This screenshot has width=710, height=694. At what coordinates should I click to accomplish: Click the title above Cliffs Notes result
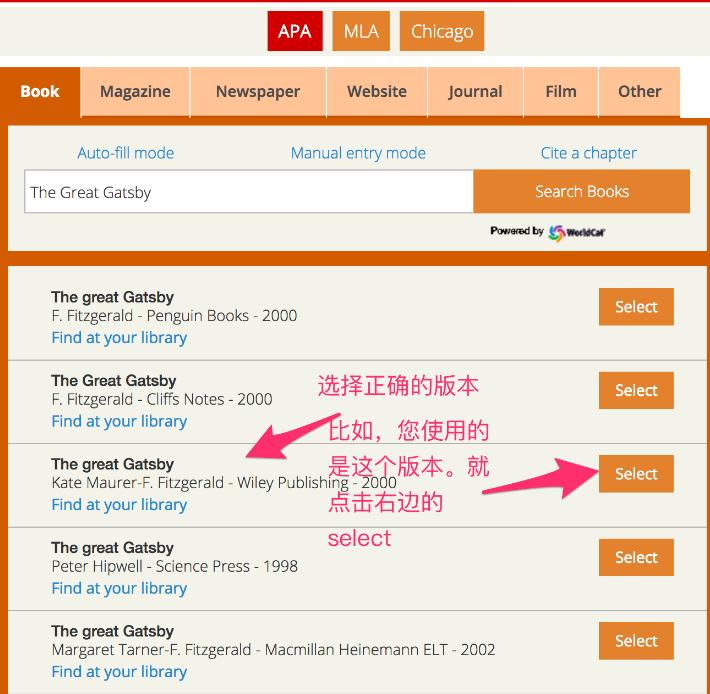114,381
